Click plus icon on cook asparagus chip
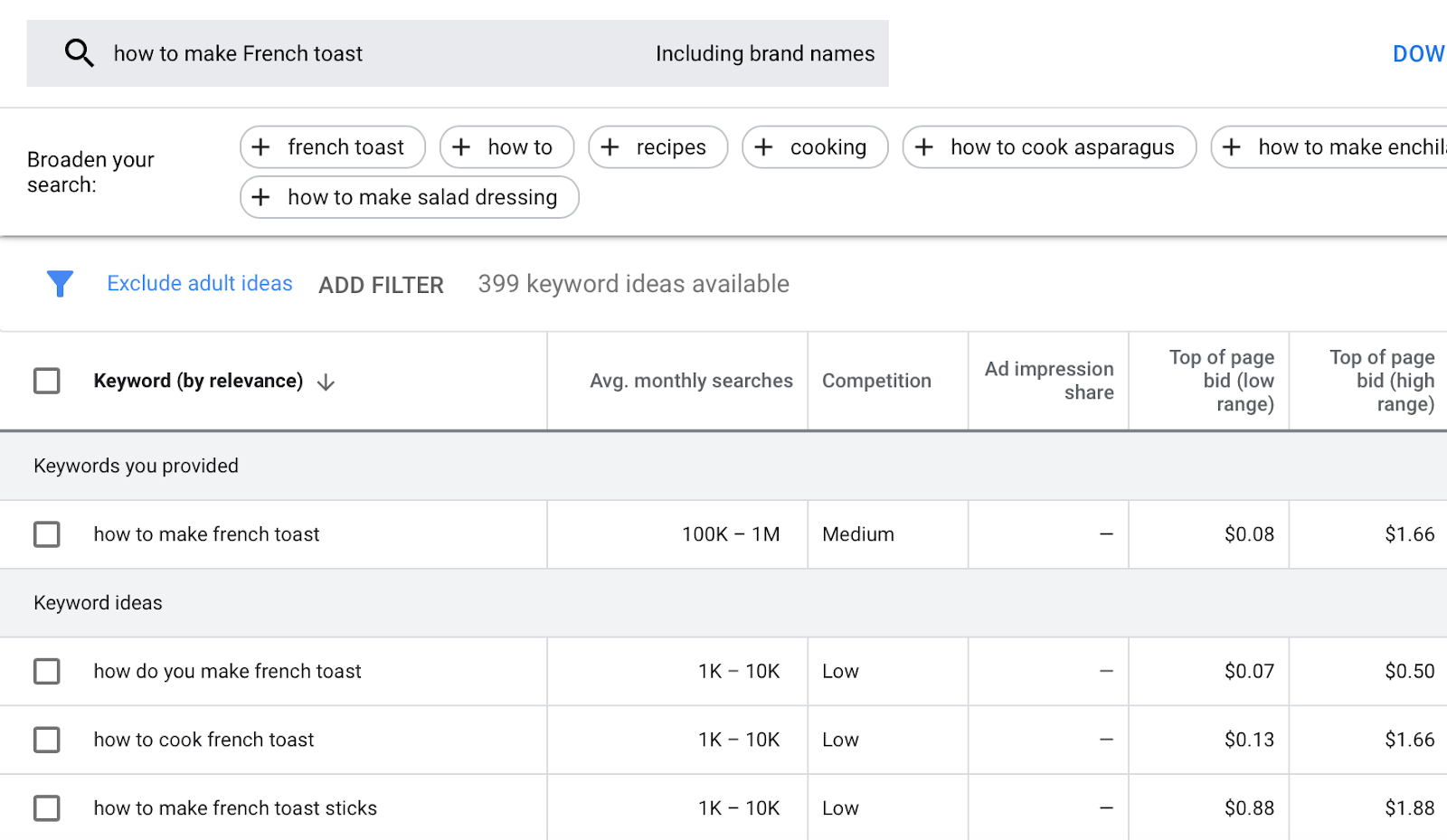Image resolution: width=1447 pixels, height=840 pixels. pyautogui.click(x=924, y=147)
